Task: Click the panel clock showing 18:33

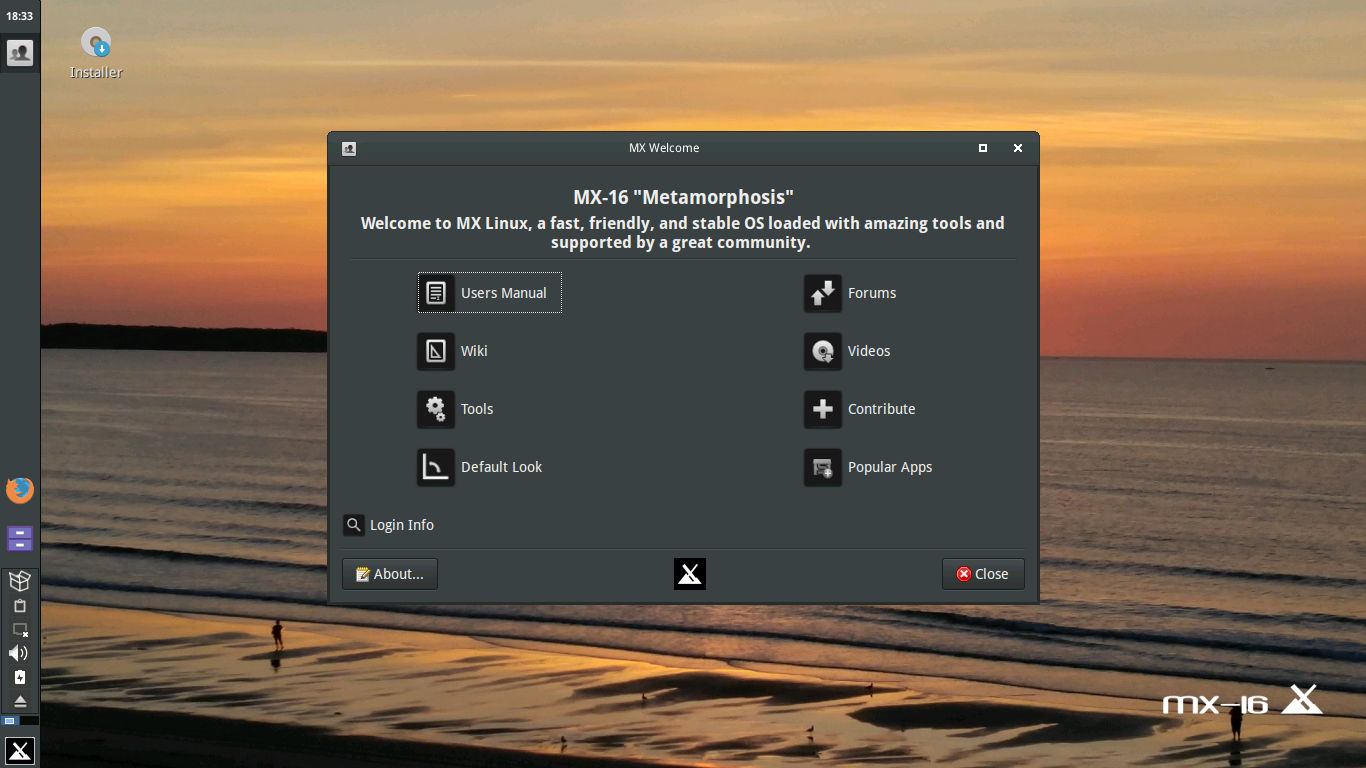Action: 20,16
